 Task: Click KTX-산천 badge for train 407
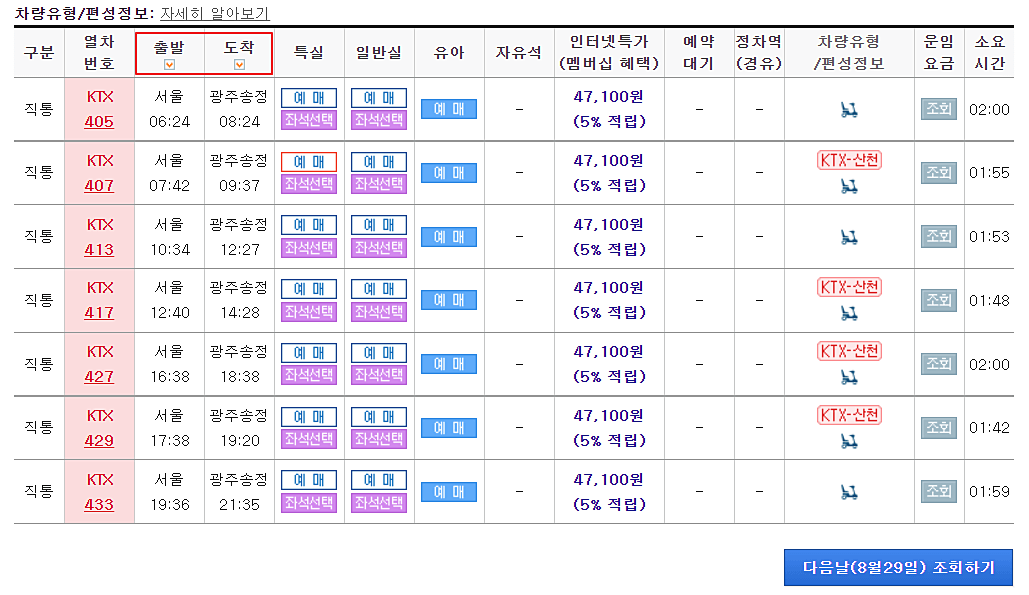click(849, 160)
